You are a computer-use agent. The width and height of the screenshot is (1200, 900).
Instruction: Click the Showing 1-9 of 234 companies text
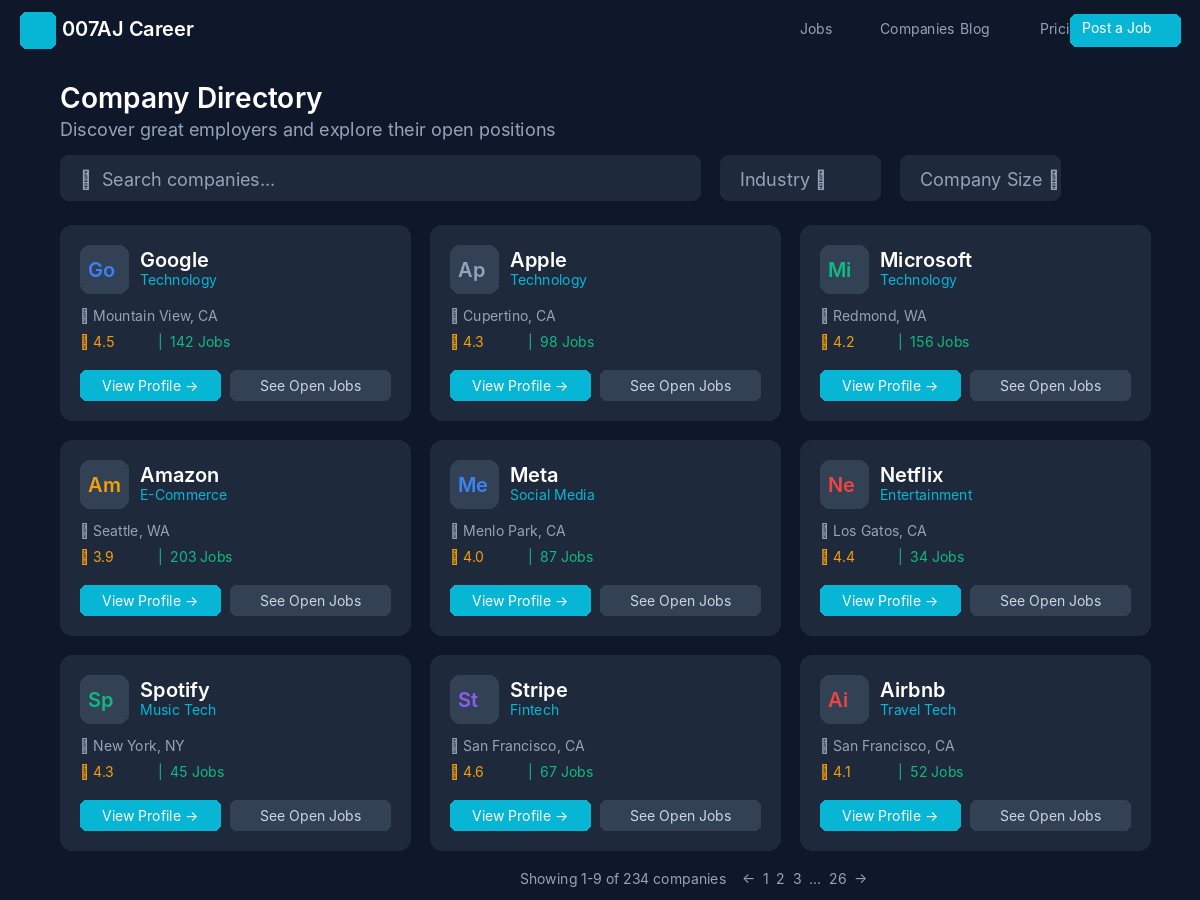623,879
